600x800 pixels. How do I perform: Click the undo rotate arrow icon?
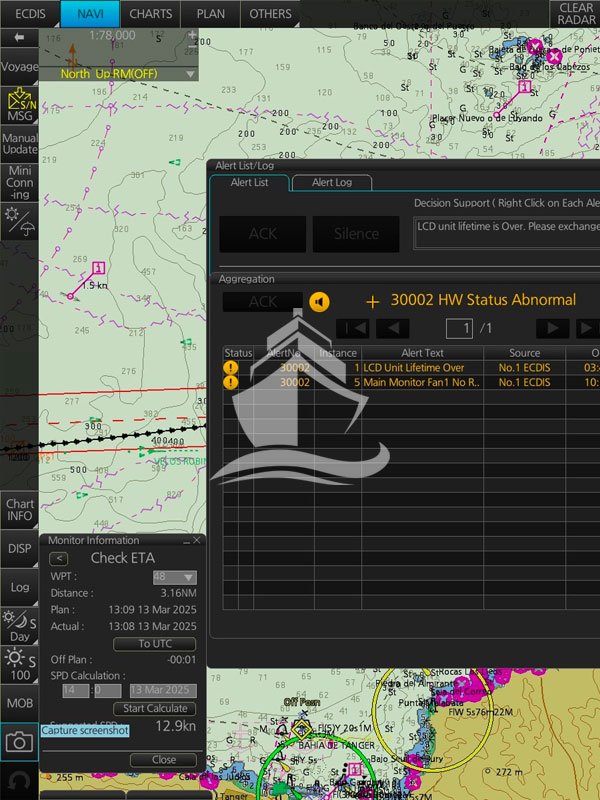pyautogui.click(x=19, y=781)
